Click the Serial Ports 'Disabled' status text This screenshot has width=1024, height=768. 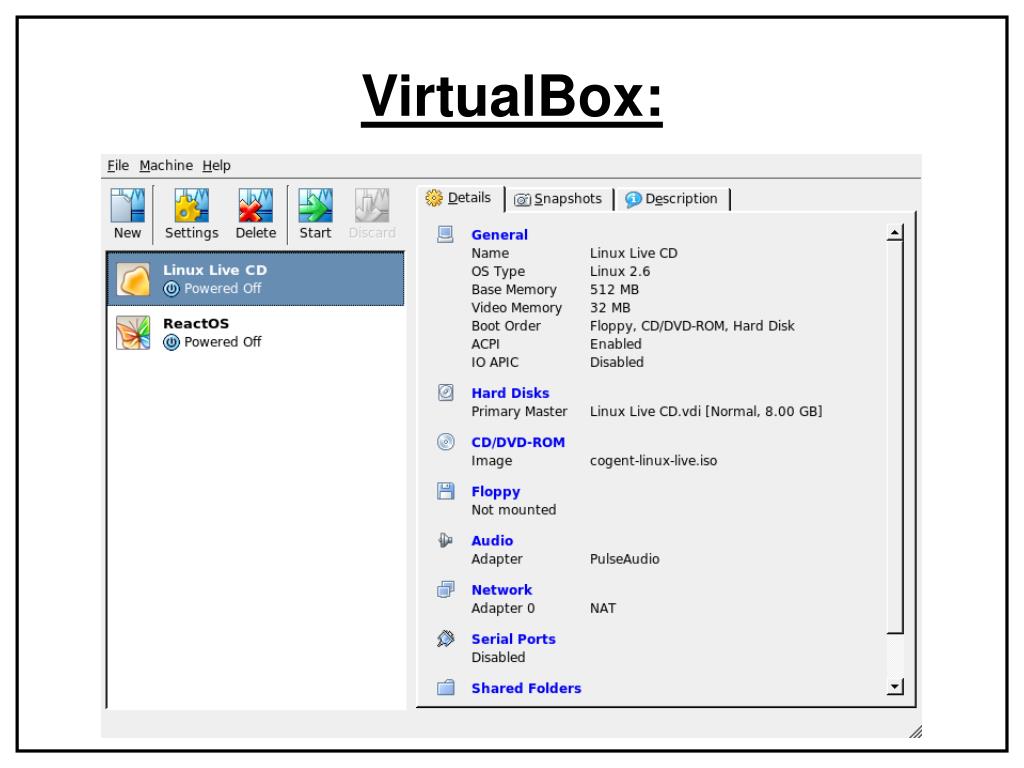point(498,658)
